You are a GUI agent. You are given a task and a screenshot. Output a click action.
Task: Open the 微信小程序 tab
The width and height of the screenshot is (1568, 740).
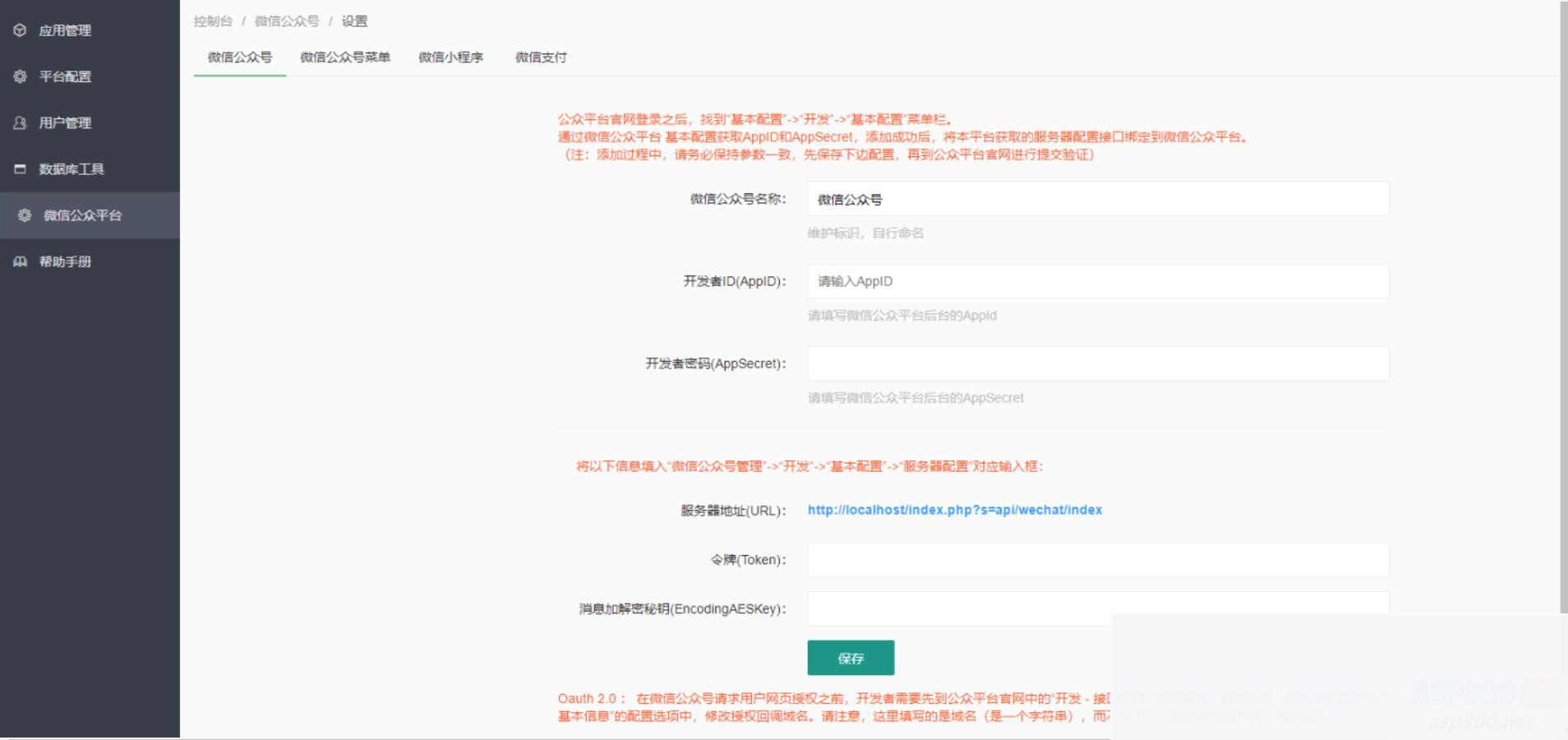[x=451, y=58]
